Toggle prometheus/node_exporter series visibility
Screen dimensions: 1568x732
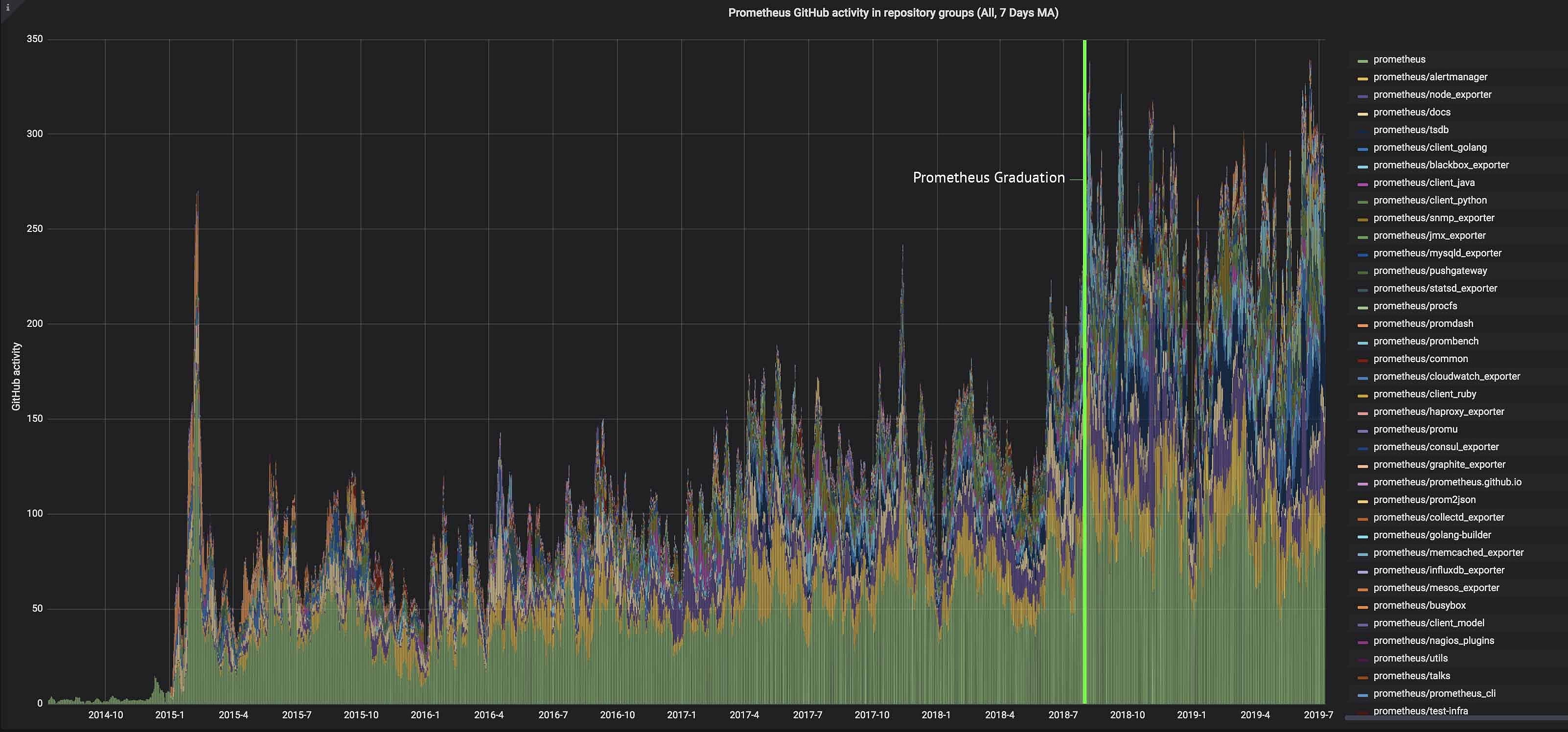point(1431,95)
